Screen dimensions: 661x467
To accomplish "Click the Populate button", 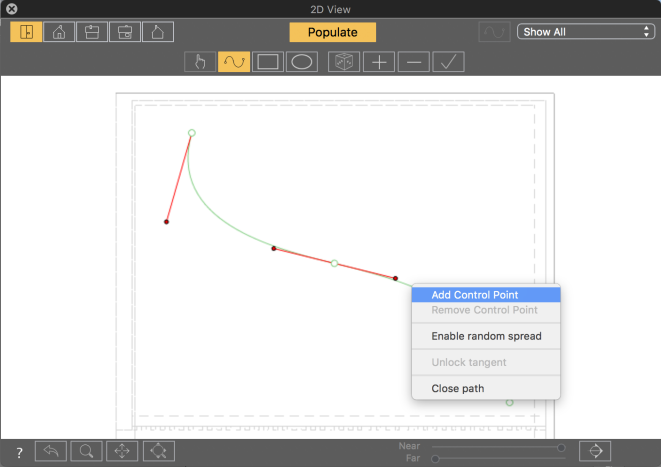I will (333, 32).
